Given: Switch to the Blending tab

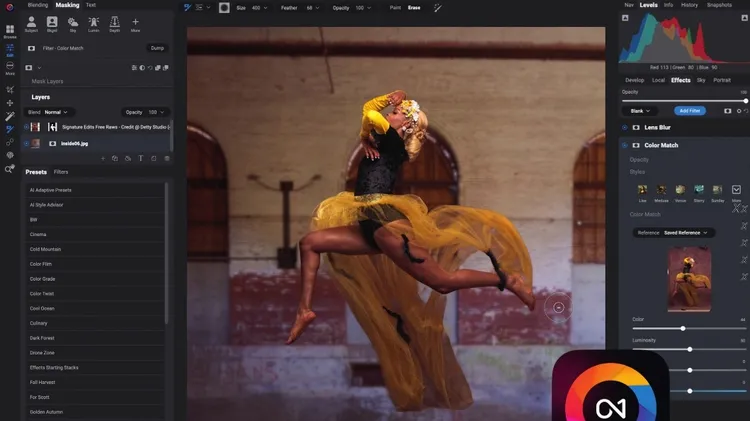Looking at the screenshot, I should [x=37, y=5].
